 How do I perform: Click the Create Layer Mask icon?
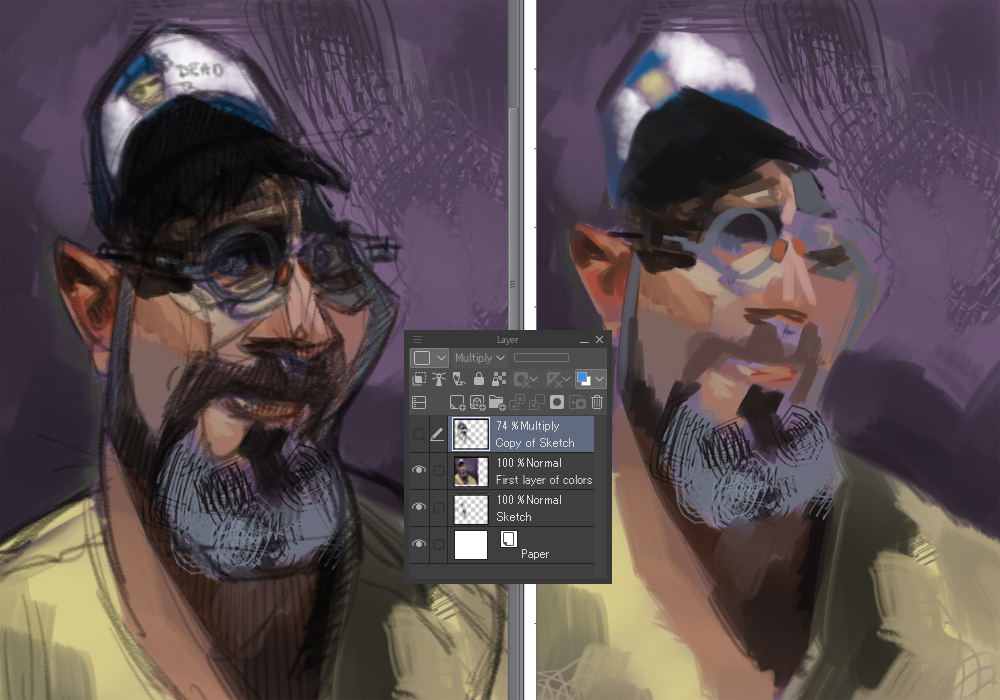coord(557,403)
